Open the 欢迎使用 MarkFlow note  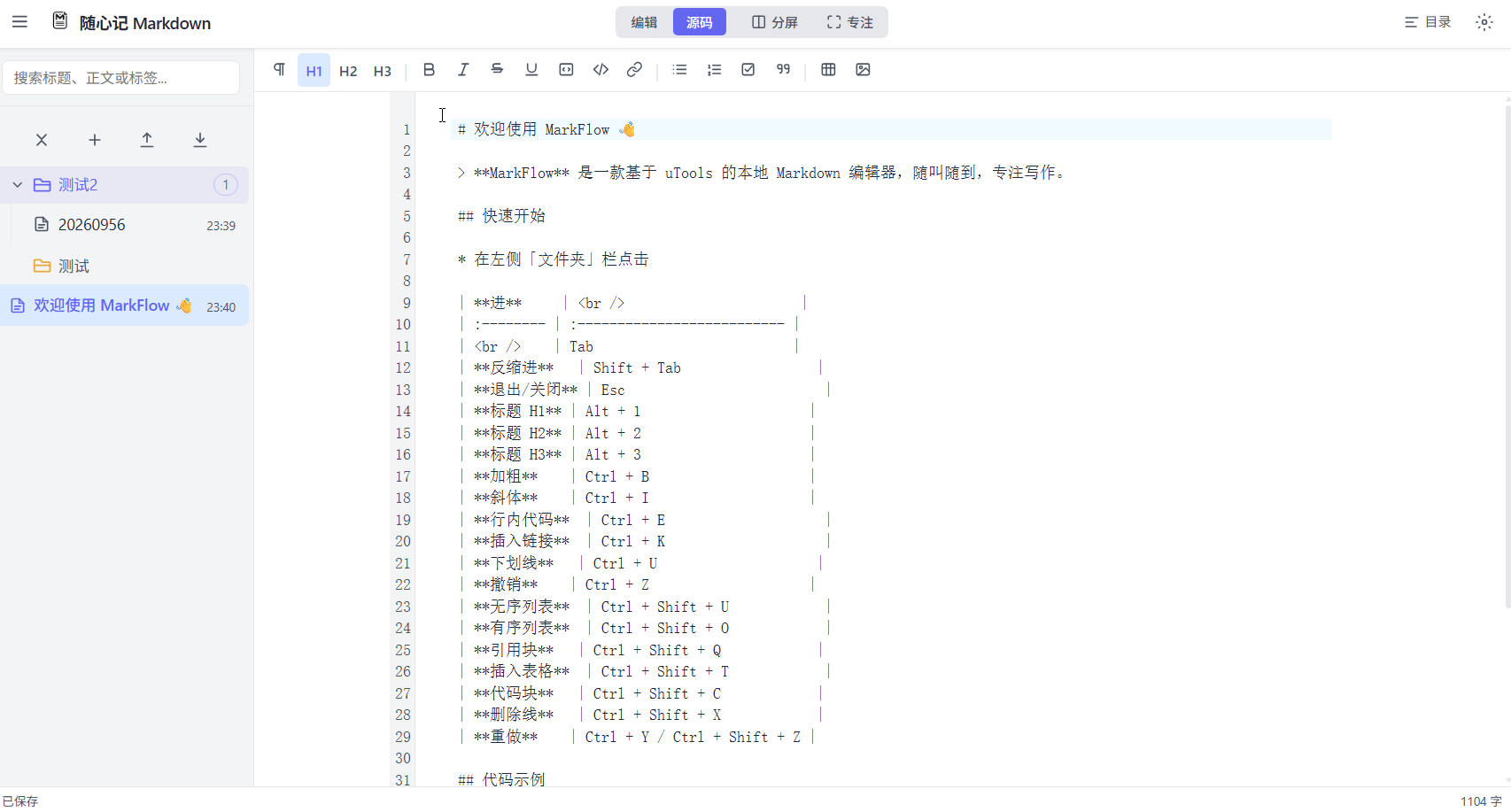[124, 305]
